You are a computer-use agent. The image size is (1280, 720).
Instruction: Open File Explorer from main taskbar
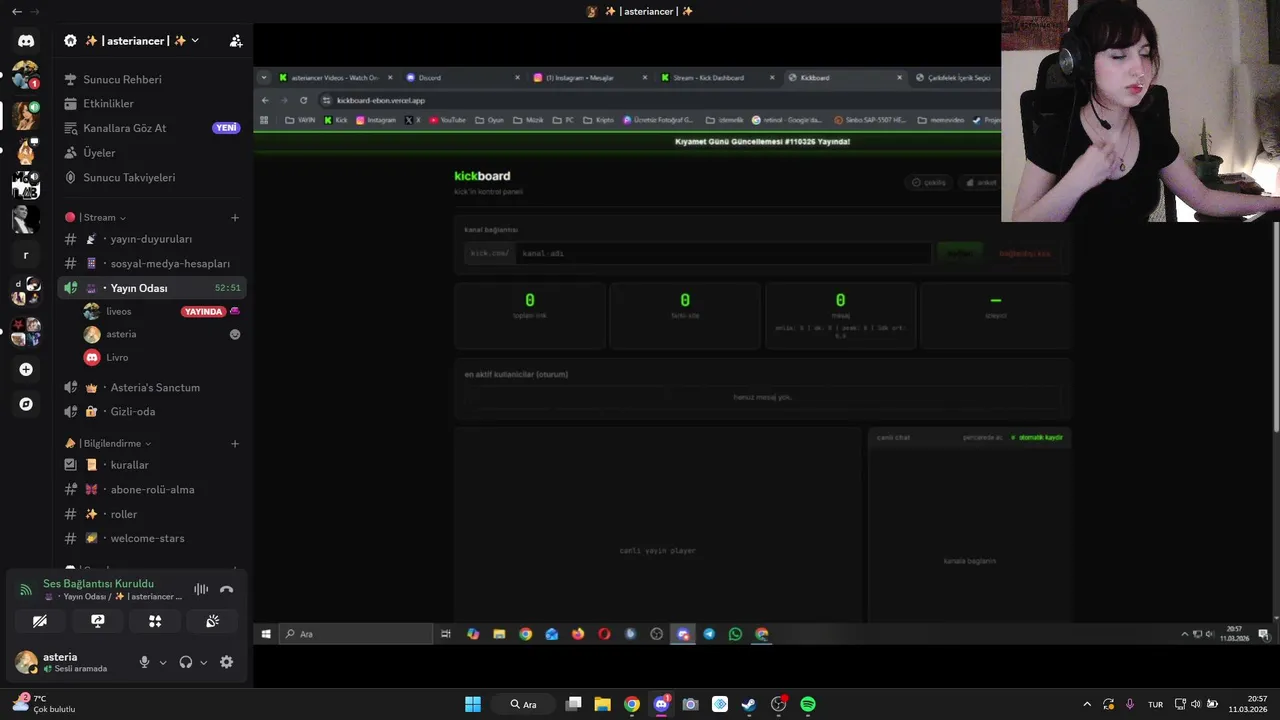(602, 704)
